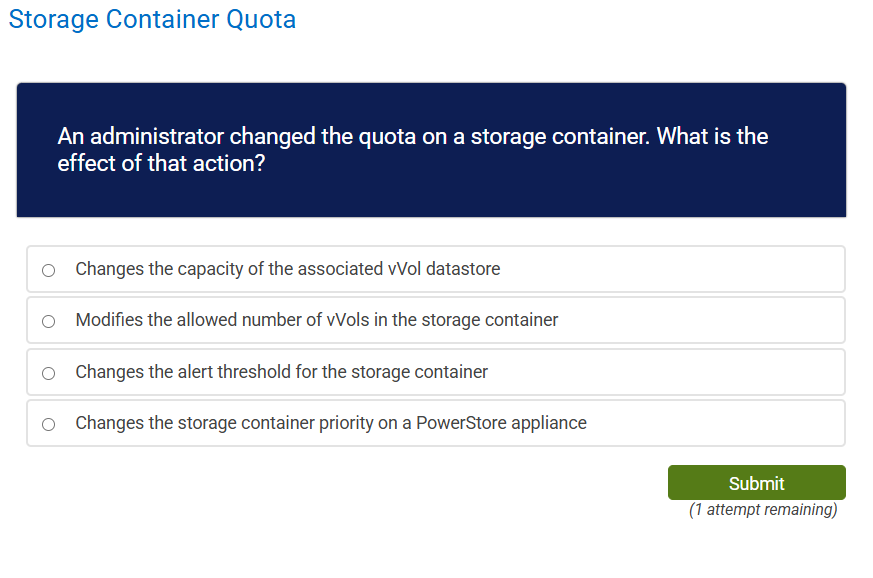Viewport: 873px width, 578px height.
Task: Click the question panel about quota changes
Action: (x=430, y=149)
